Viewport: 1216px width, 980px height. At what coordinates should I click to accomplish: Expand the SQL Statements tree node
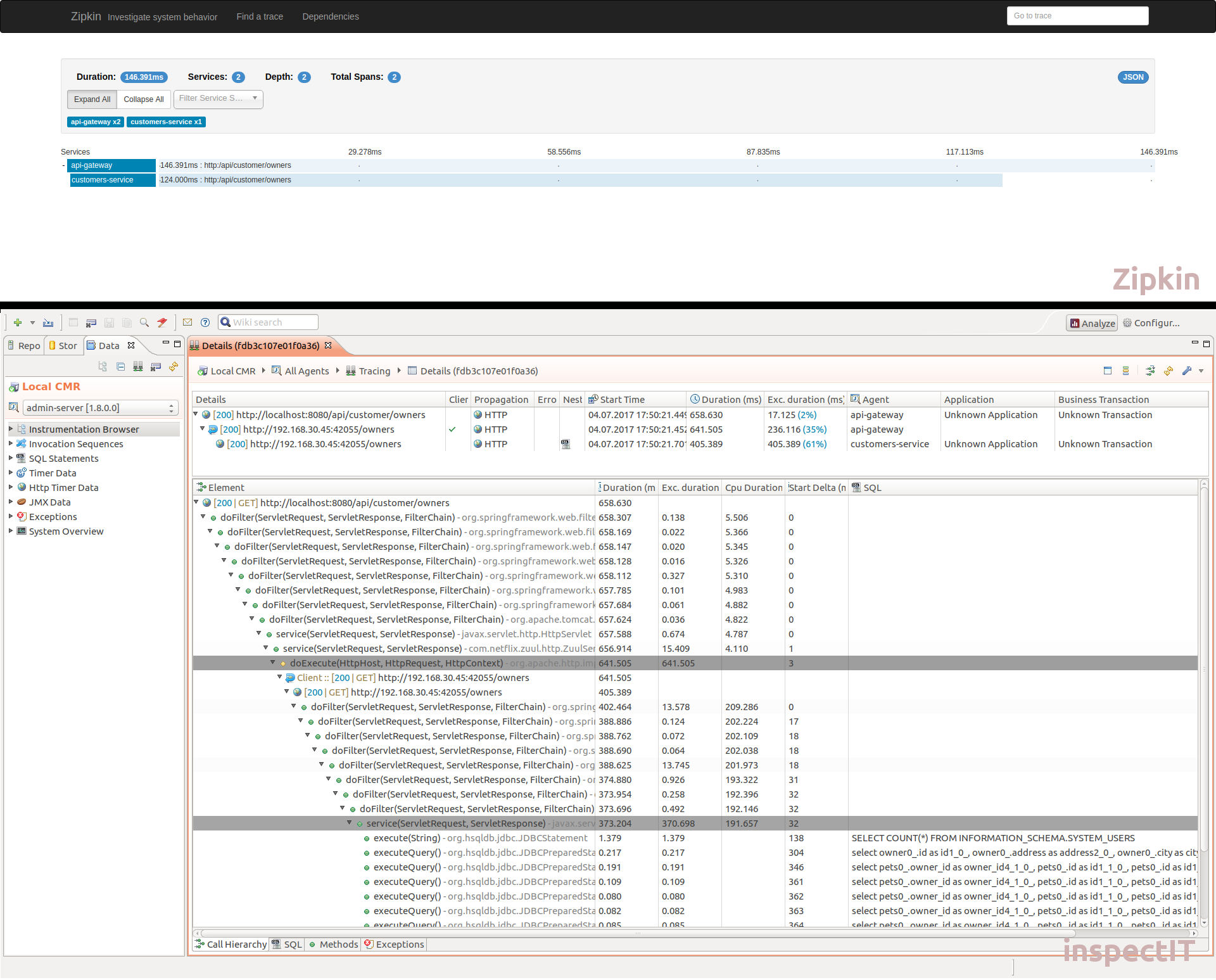[11, 458]
